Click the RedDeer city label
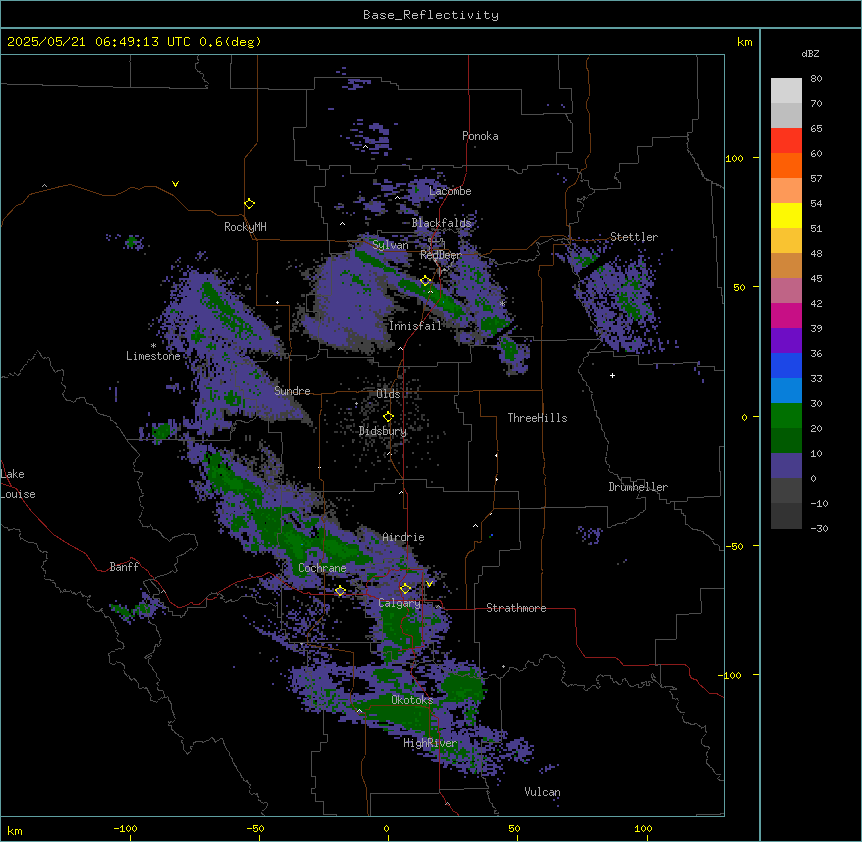 tap(440, 255)
